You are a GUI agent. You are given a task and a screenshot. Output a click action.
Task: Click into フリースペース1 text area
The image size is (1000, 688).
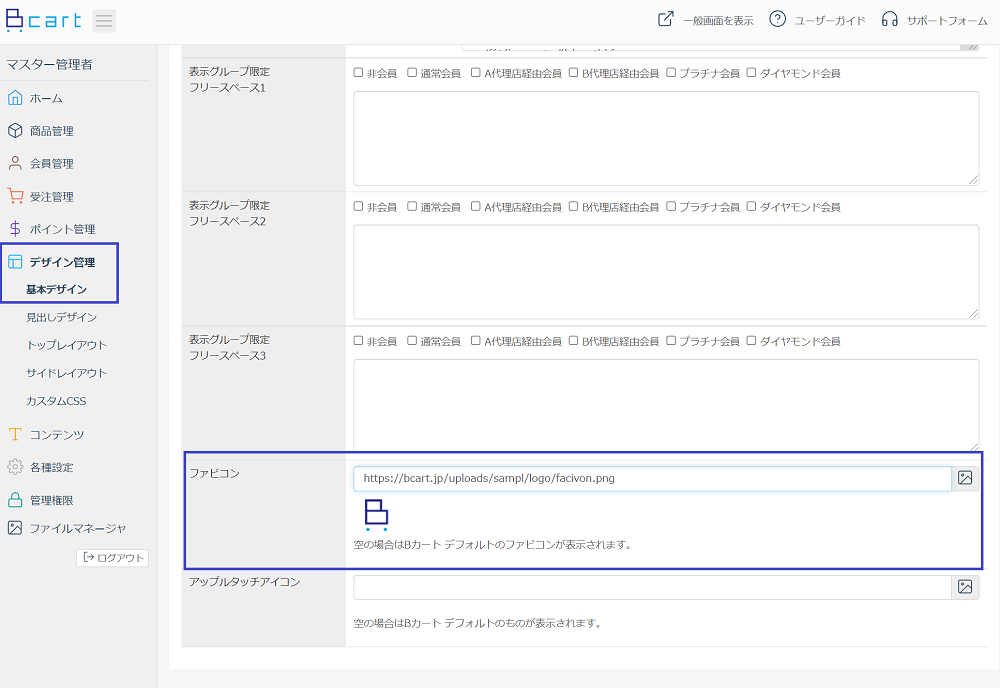[x=666, y=138]
